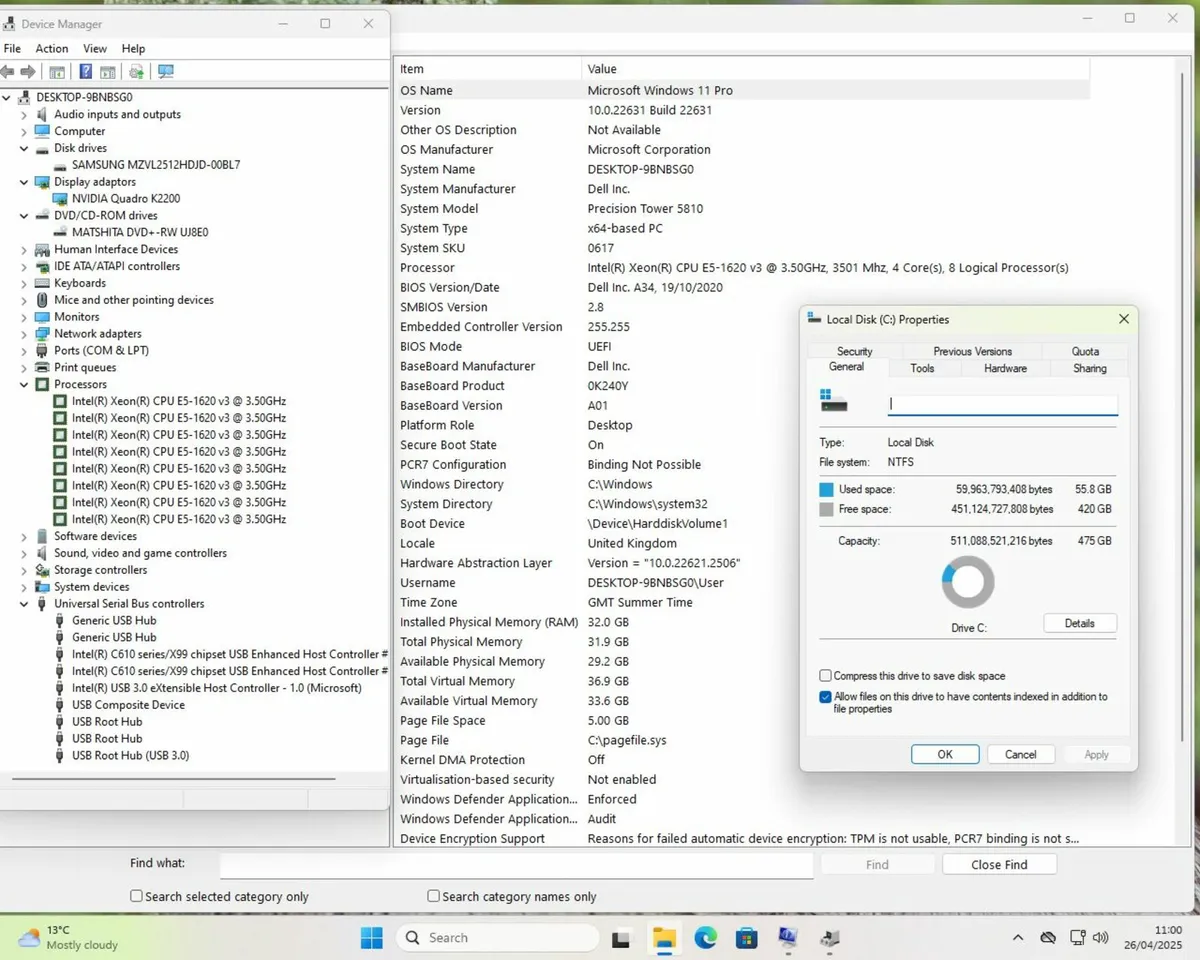Select the MATSHITA DVD+-RW UJ8E0 drive
1200x960 pixels.
click(x=140, y=232)
